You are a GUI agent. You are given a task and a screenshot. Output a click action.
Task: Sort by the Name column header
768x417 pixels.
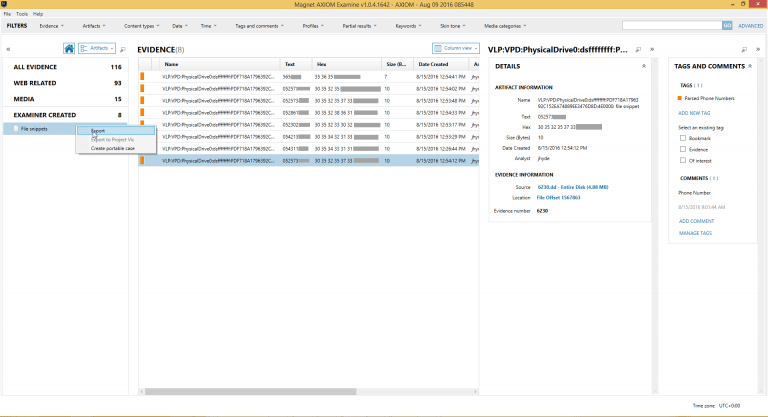(x=220, y=64)
